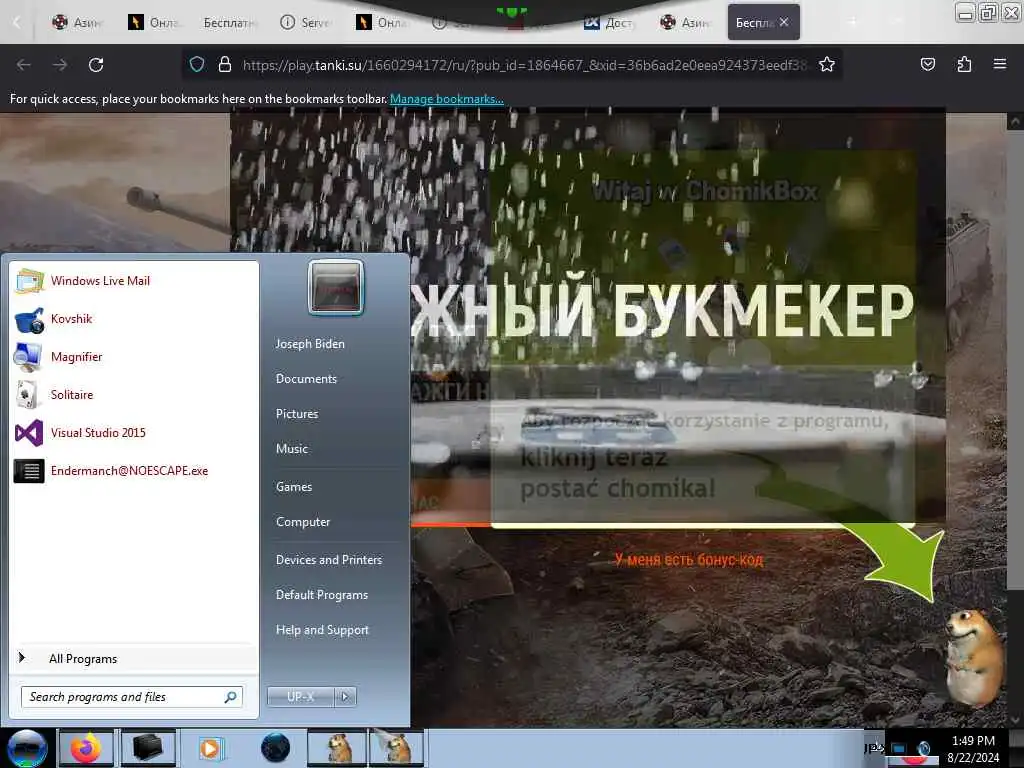
Task: Click the page scrollbar up arrow
Action: tap(1016, 121)
